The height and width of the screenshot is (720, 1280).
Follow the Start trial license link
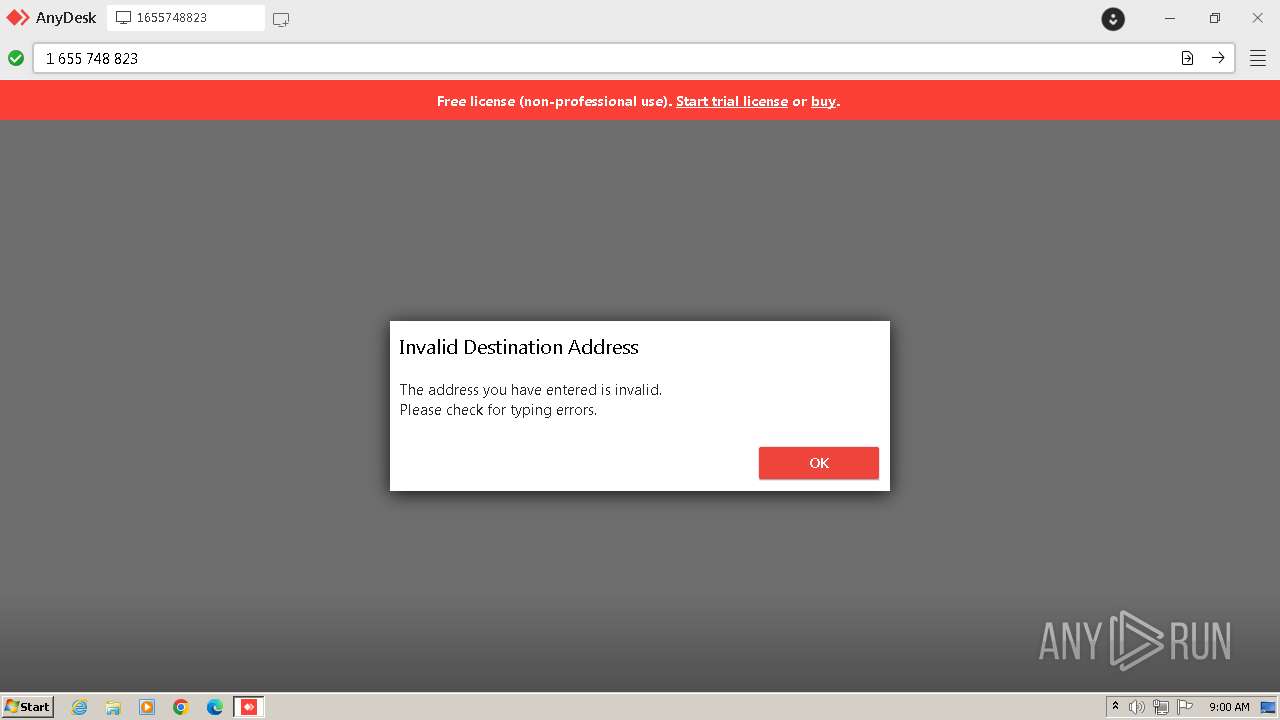pyautogui.click(x=732, y=101)
